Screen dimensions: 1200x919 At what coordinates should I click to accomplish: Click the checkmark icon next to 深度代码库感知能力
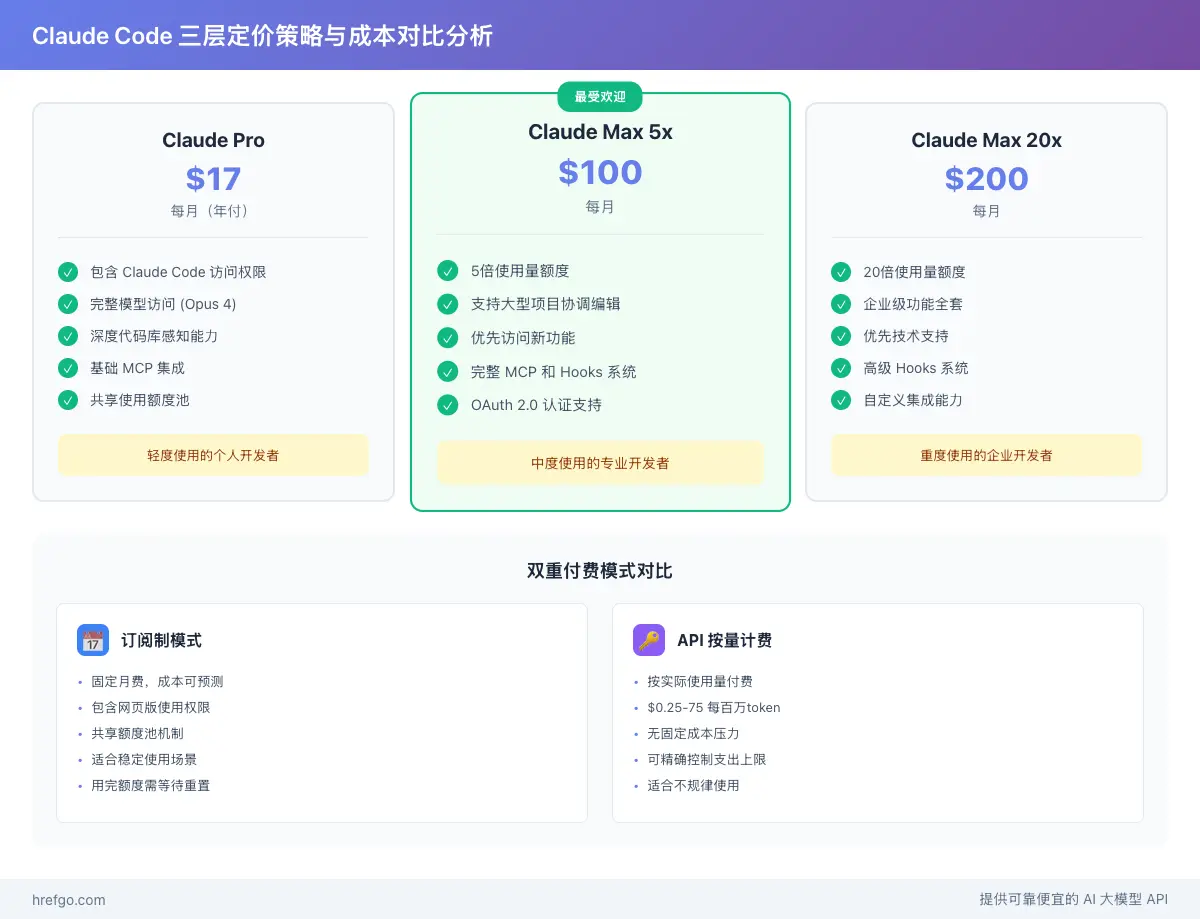click(68, 336)
